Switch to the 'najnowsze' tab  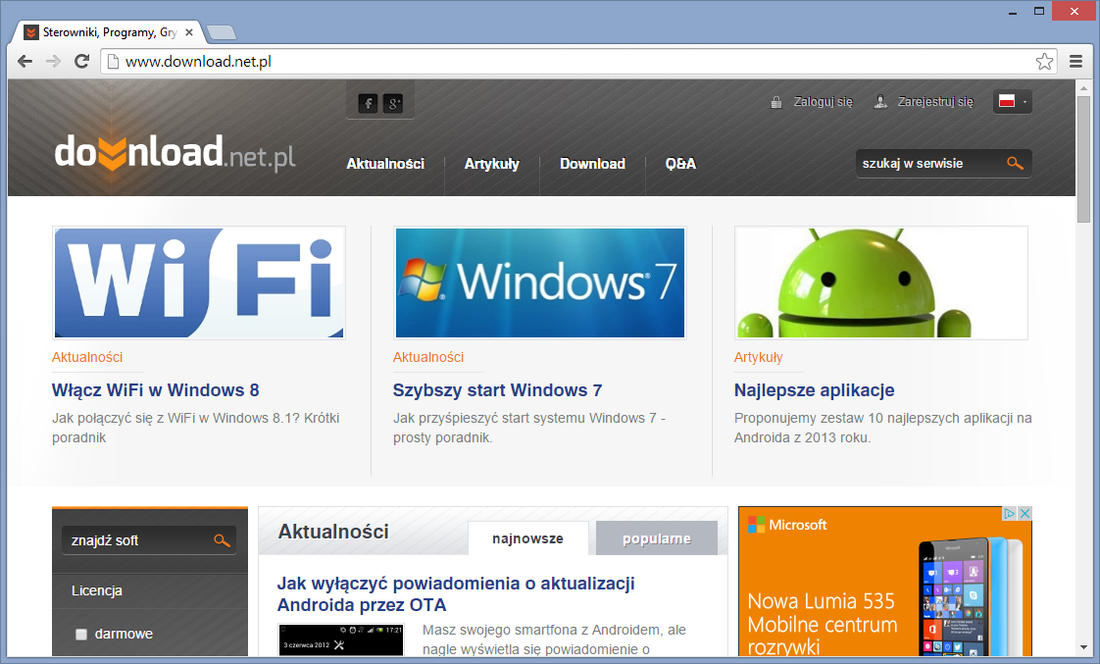(x=528, y=538)
